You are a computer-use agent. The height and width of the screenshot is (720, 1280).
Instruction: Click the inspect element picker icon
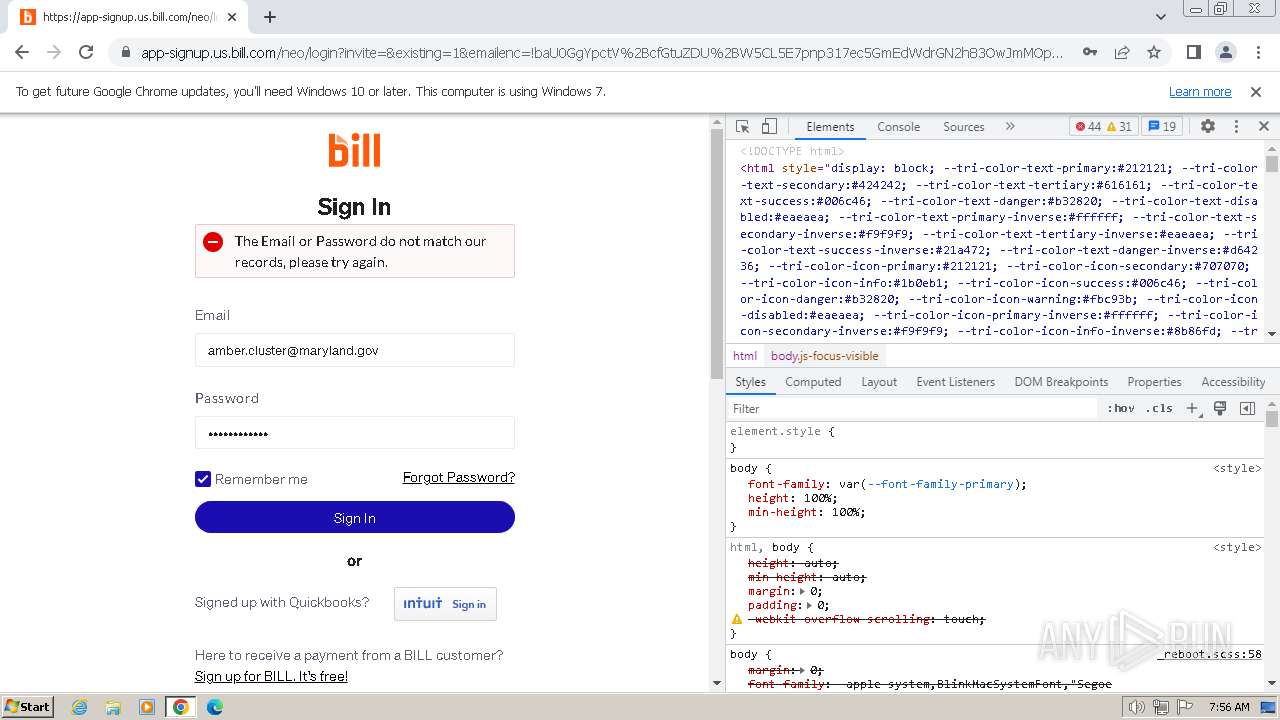(742, 127)
